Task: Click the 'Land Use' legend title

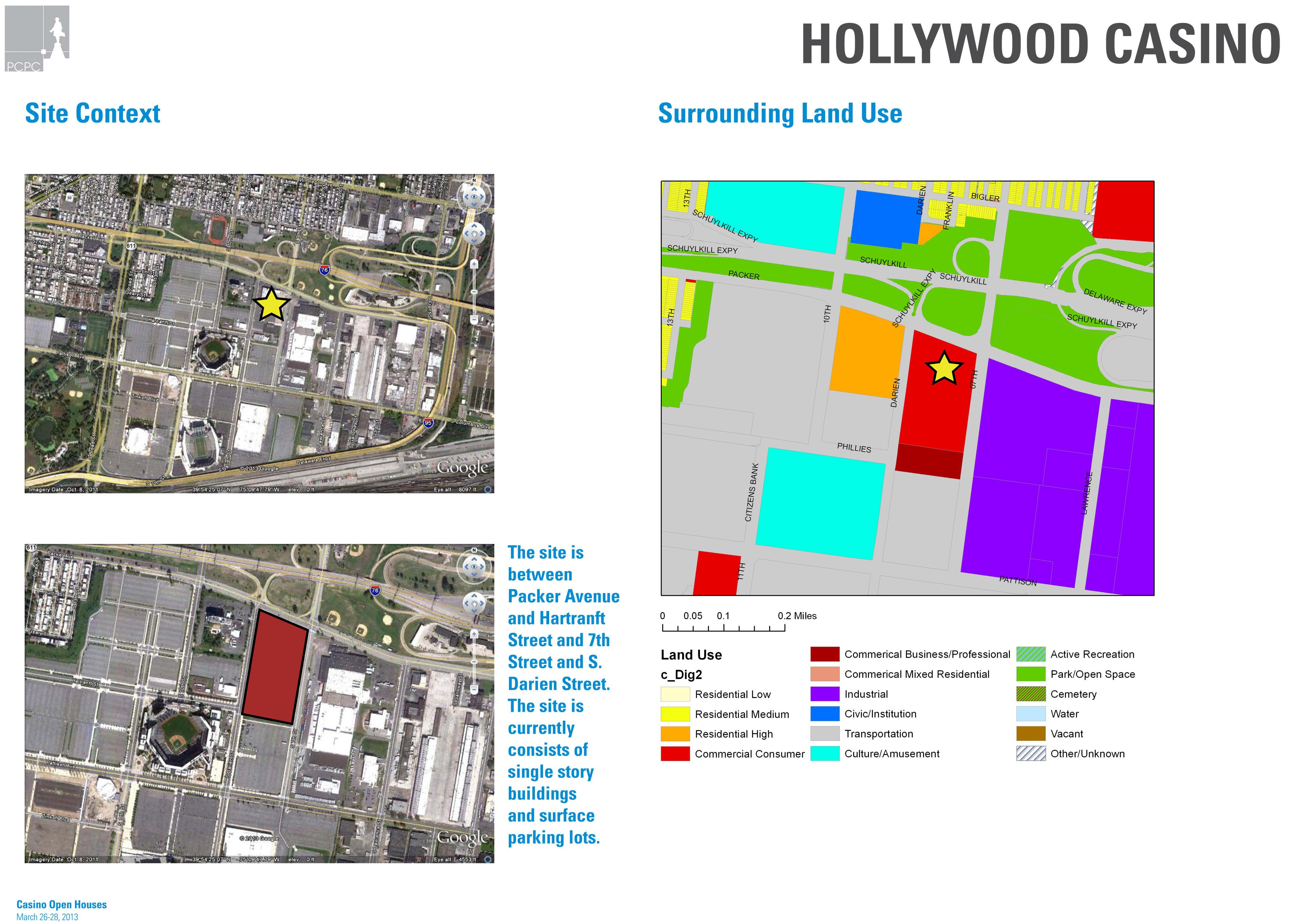Action: tap(692, 655)
